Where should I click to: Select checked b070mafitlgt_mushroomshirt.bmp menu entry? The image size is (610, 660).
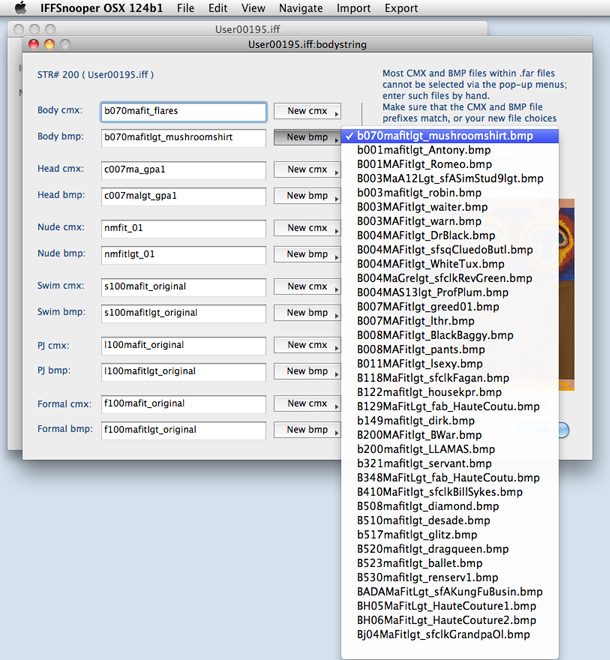pyautogui.click(x=450, y=136)
